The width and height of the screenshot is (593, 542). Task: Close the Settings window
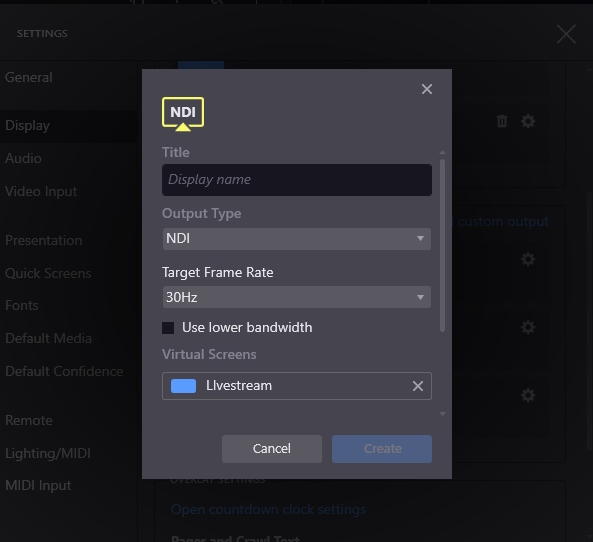[566, 34]
